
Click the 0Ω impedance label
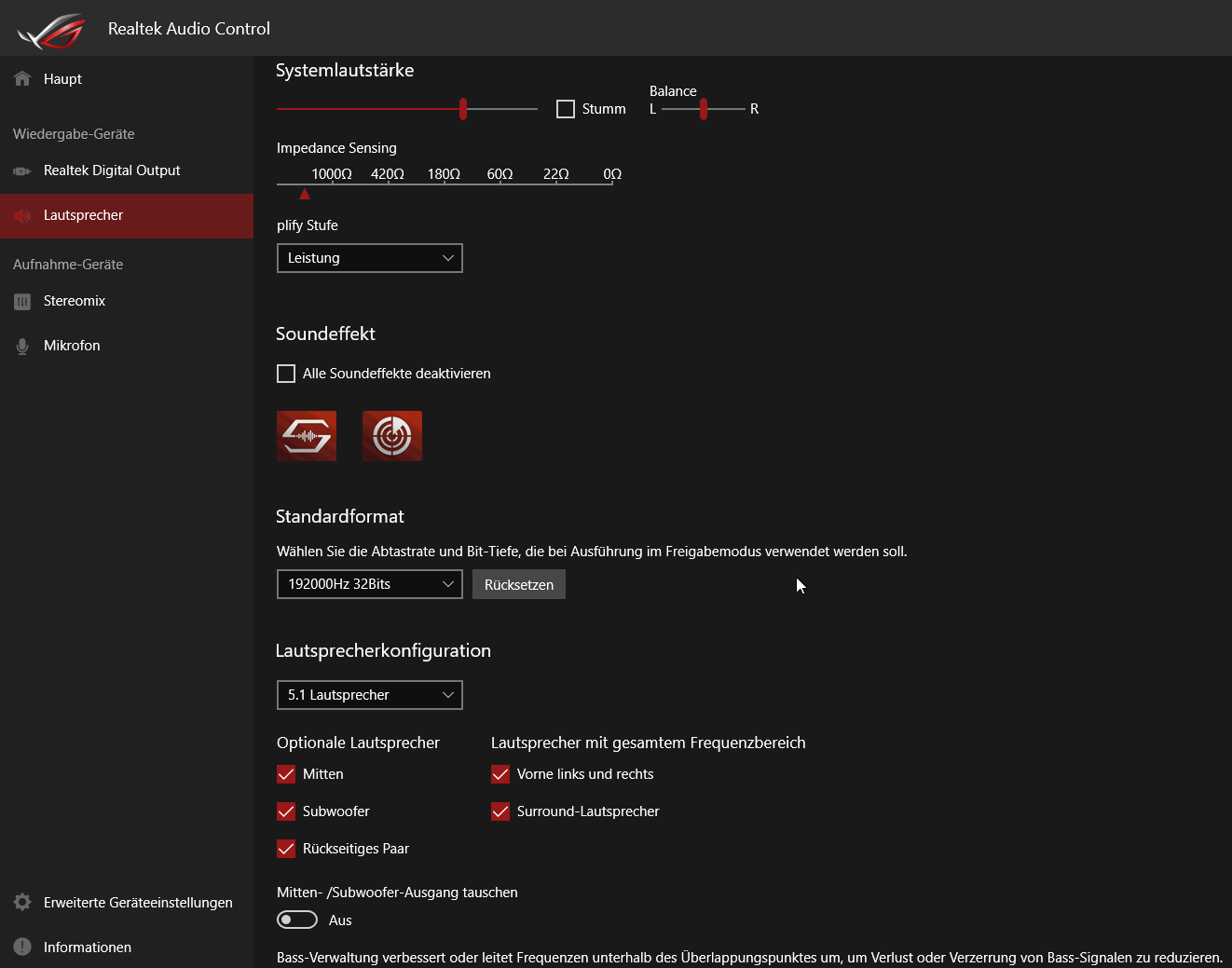click(612, 174)
